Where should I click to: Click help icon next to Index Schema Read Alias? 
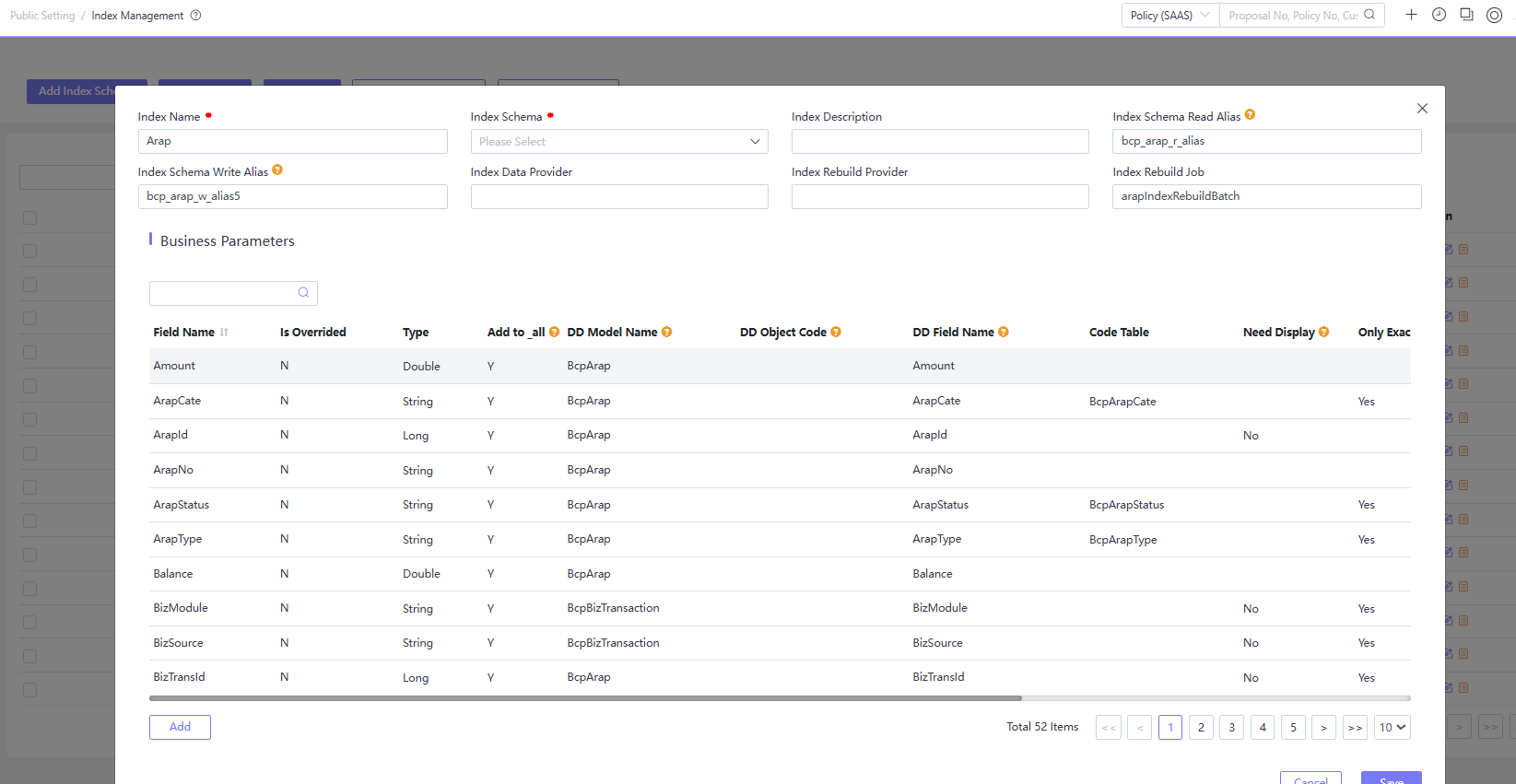(x=1250, y=115)
